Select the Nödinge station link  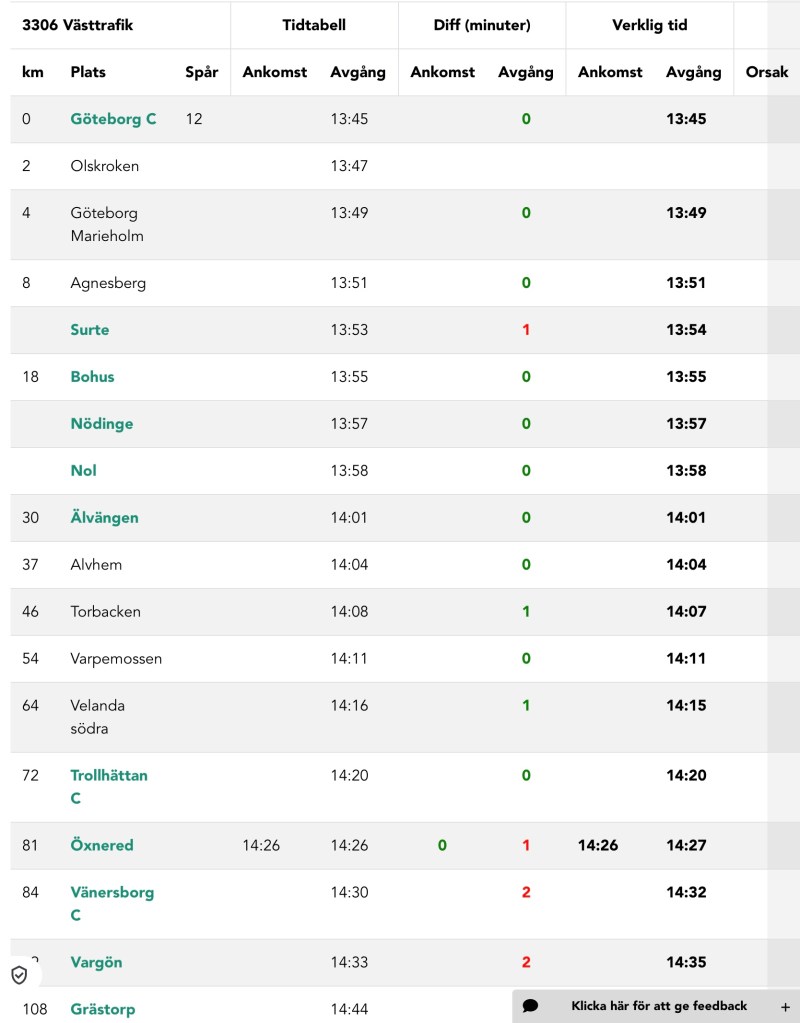(101, 424)
